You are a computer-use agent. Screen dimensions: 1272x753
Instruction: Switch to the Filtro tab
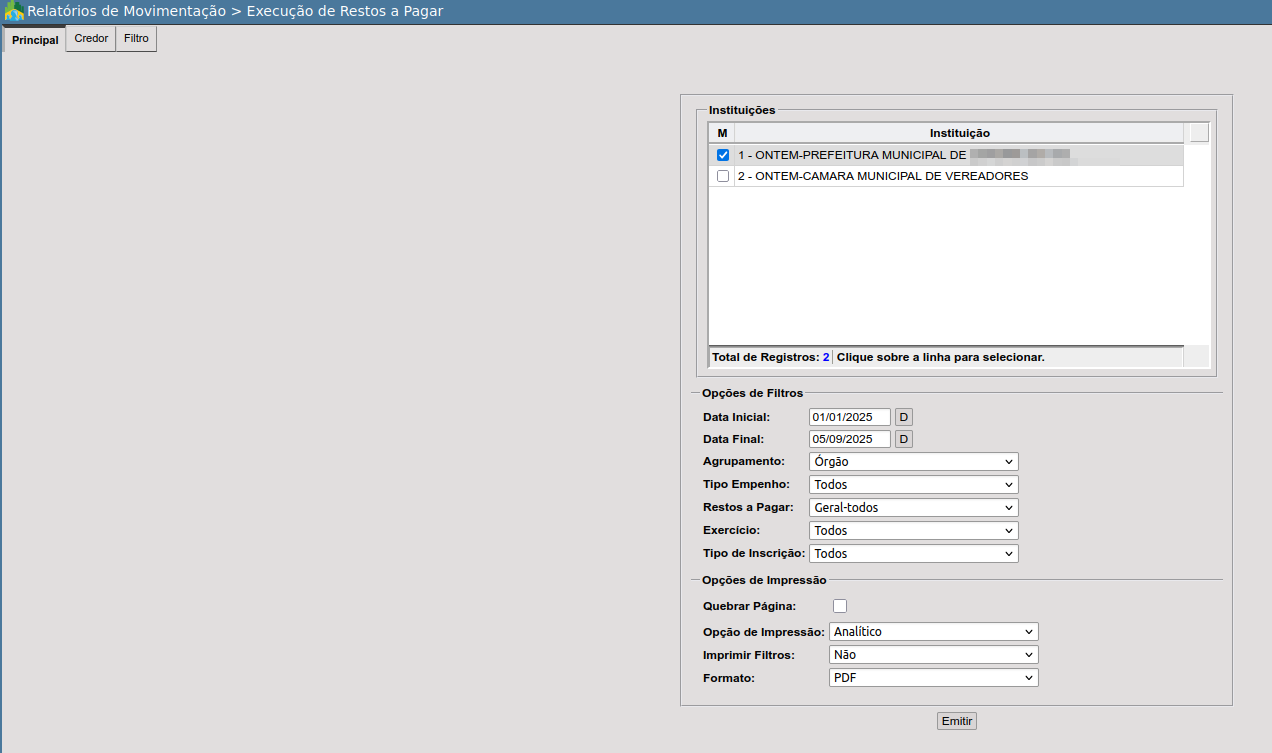click(136, 38)
